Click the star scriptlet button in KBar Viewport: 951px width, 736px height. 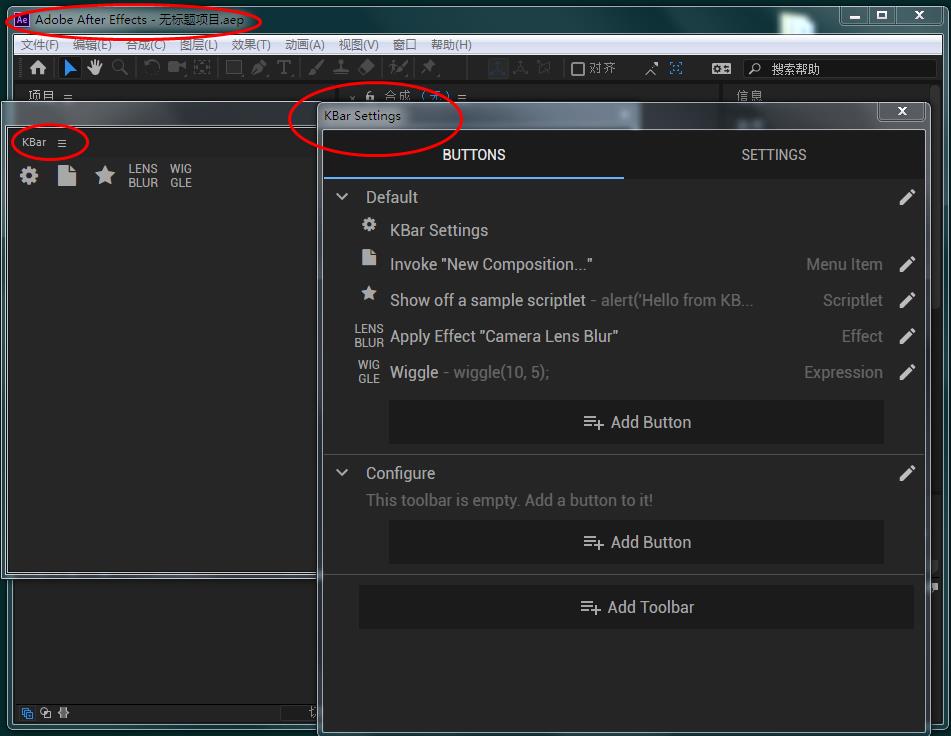104,176
